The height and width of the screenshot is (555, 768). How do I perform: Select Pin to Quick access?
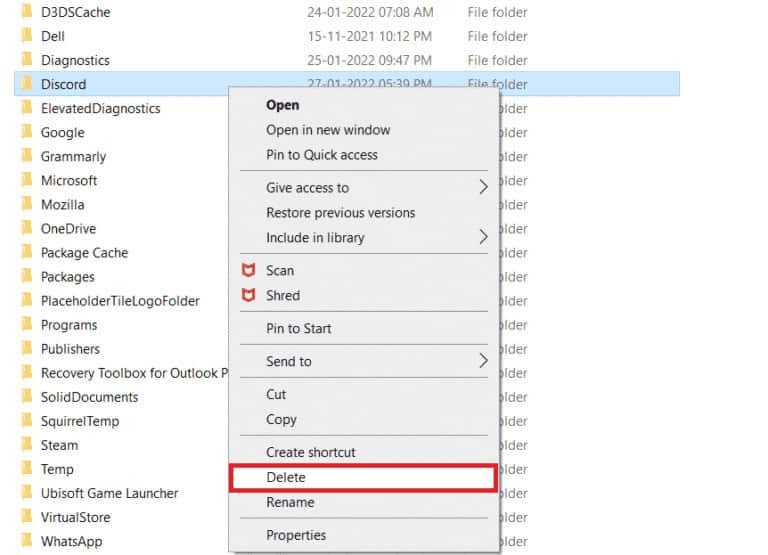click(x=364, y=155)
